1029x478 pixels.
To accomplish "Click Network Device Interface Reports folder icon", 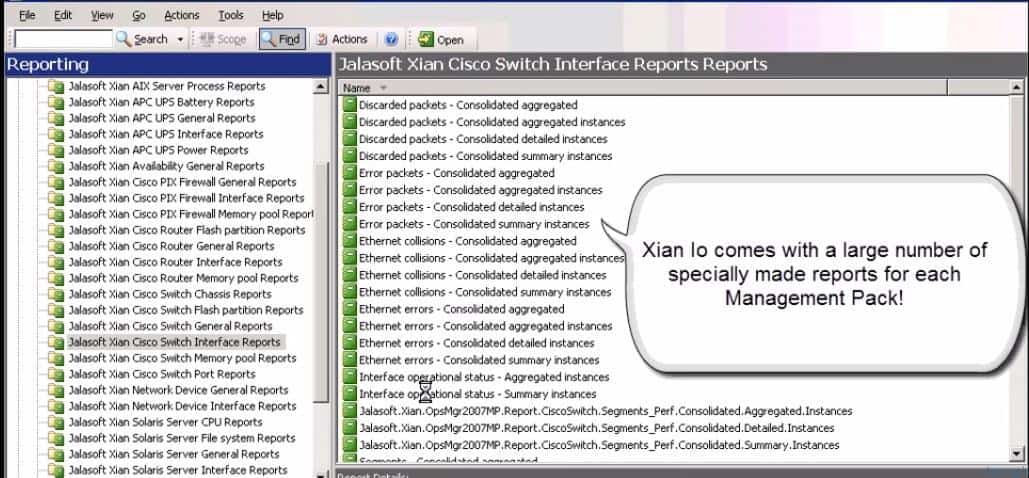I will click(56, 406).
